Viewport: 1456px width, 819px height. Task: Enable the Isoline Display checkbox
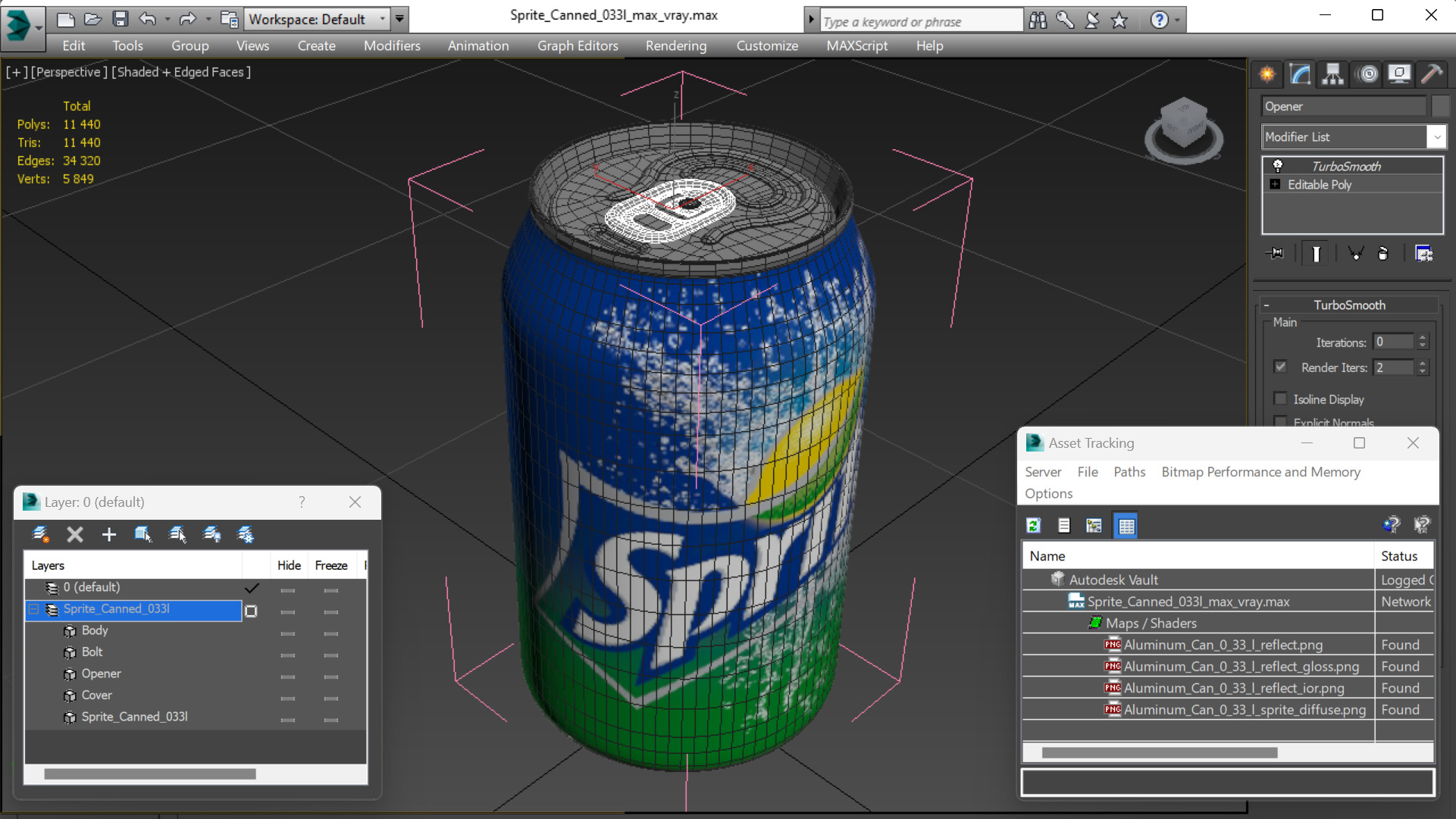[x=1280, y=399]
